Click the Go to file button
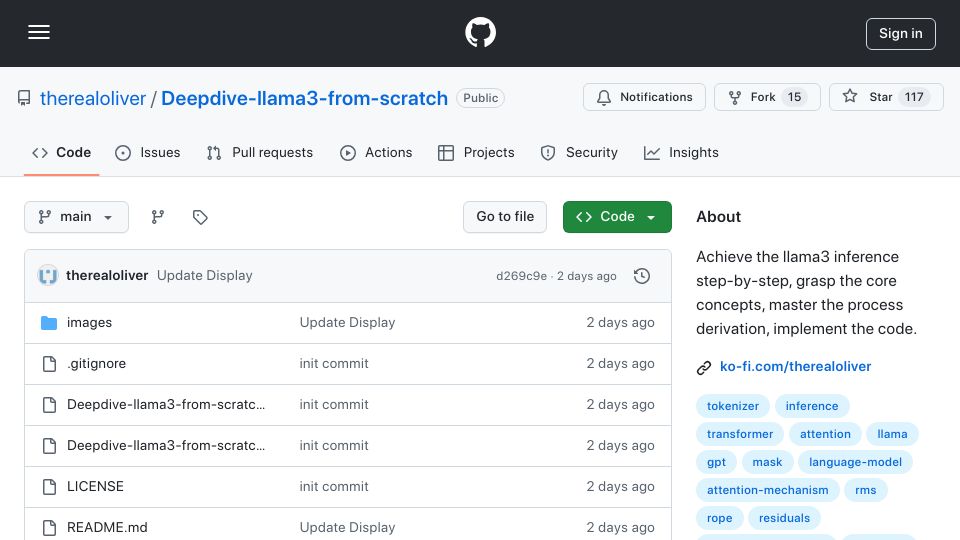The width and height of the screenshot is (960, 540). pyautogui.click(x=505, y=217)
